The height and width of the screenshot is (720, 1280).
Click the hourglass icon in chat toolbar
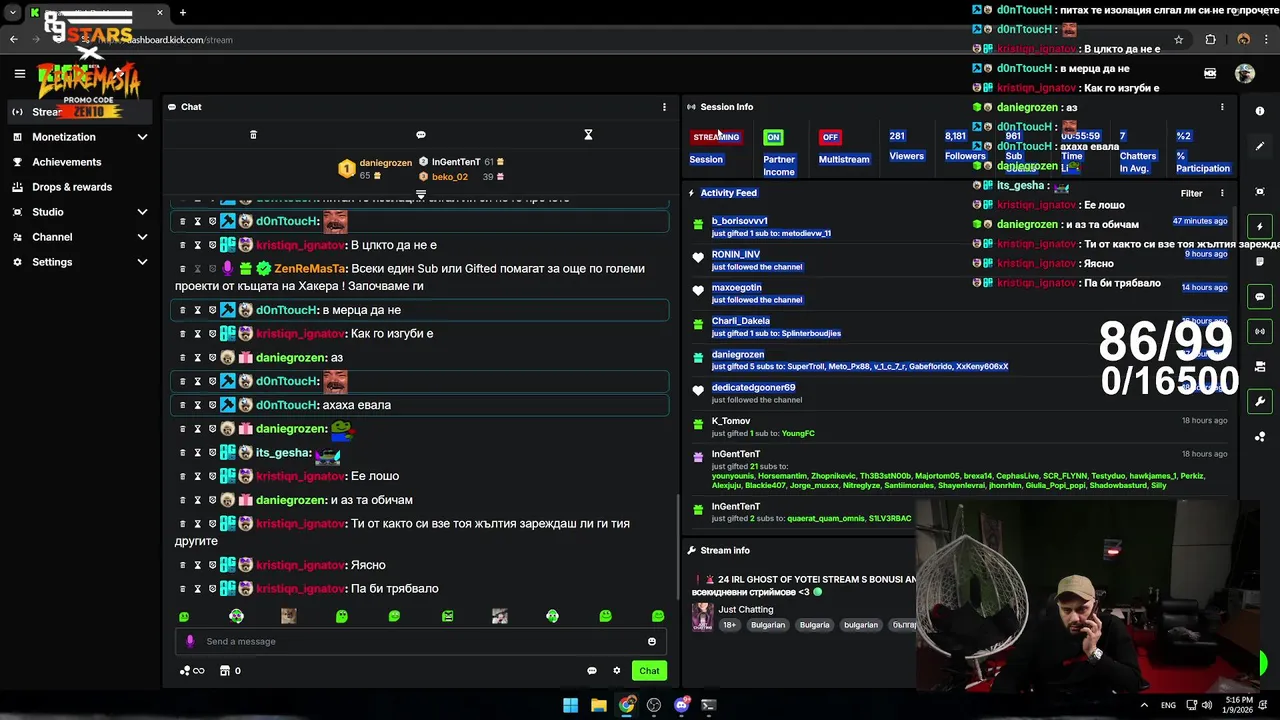point(588,135)
